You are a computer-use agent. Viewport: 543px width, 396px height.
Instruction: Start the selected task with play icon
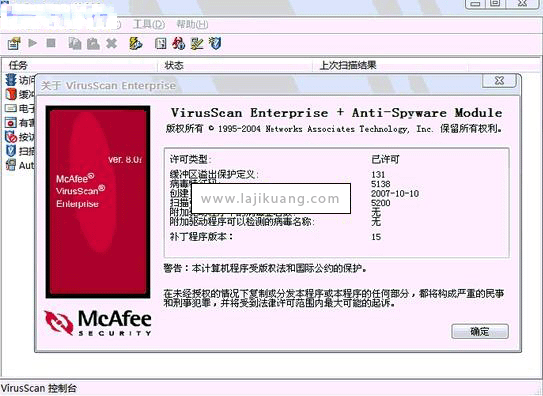33,43
